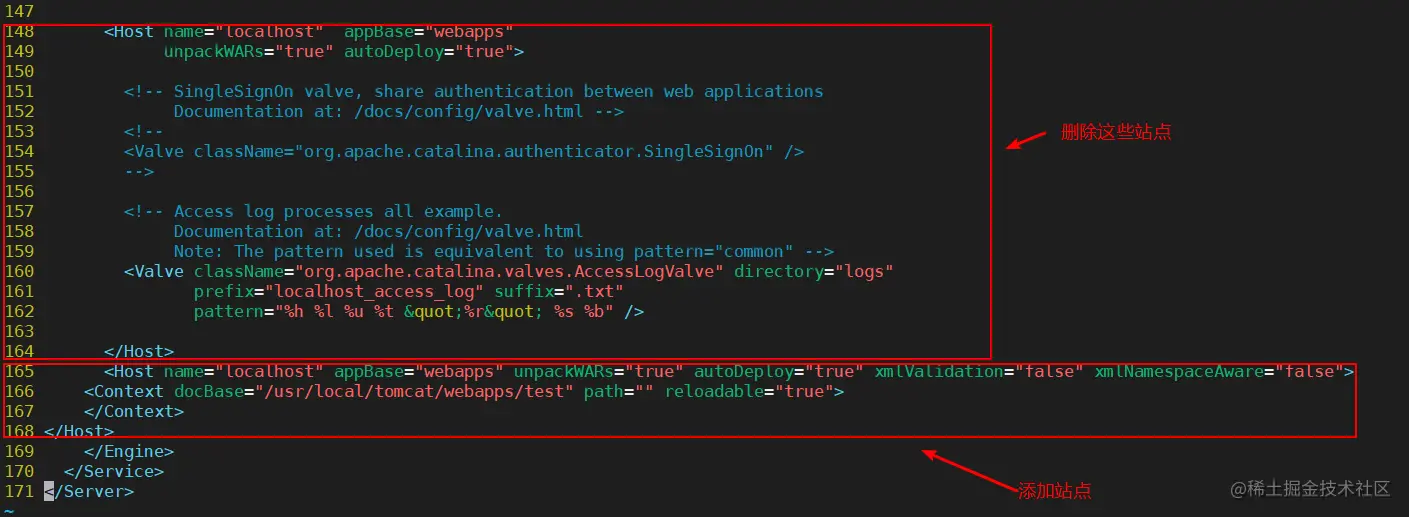Click autoDeploy="true" on line 165

779,371
